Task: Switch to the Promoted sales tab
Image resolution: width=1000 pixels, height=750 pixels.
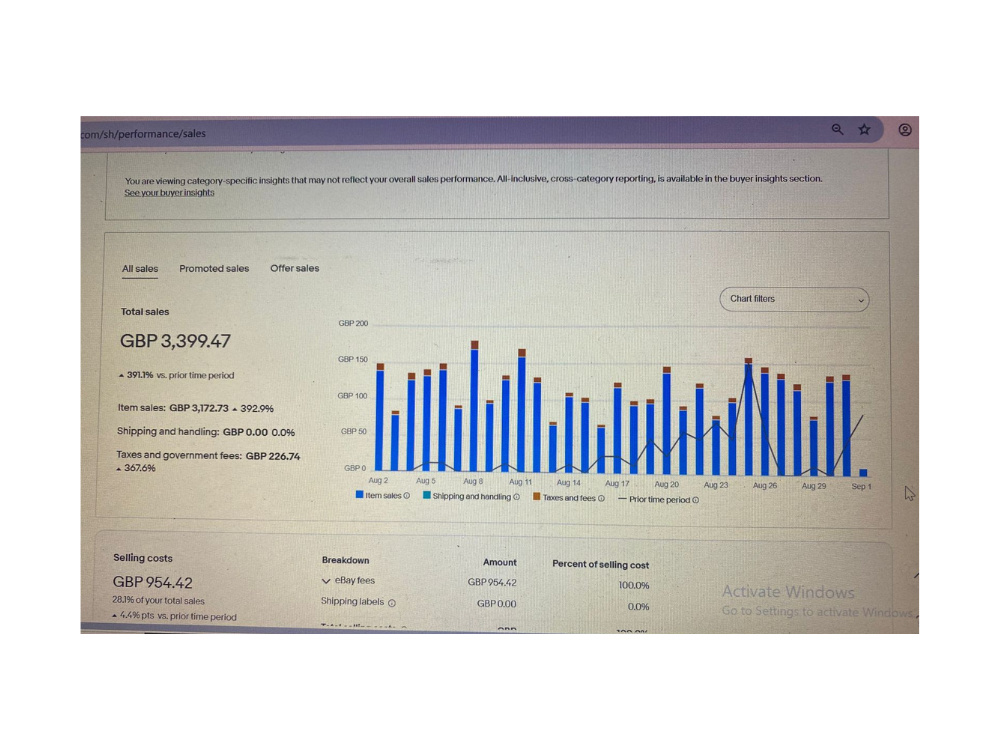Action: click(x=214, y=268)
